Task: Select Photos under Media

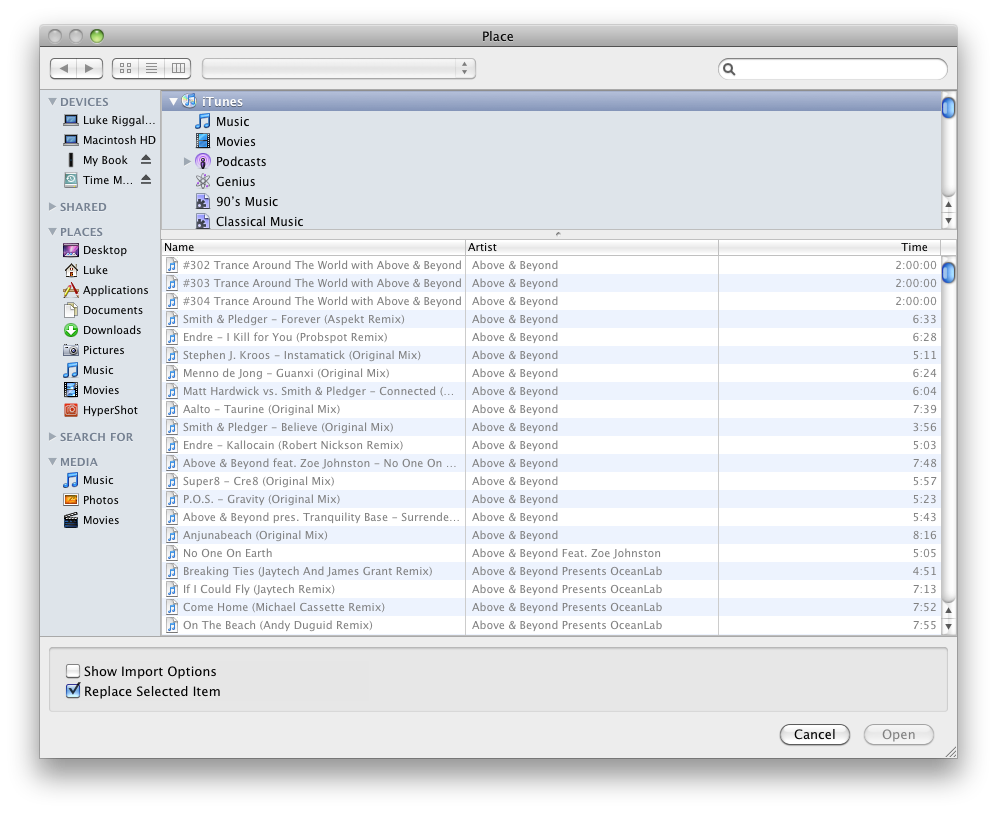Action: pyautogui.click(x=91, y=500)
